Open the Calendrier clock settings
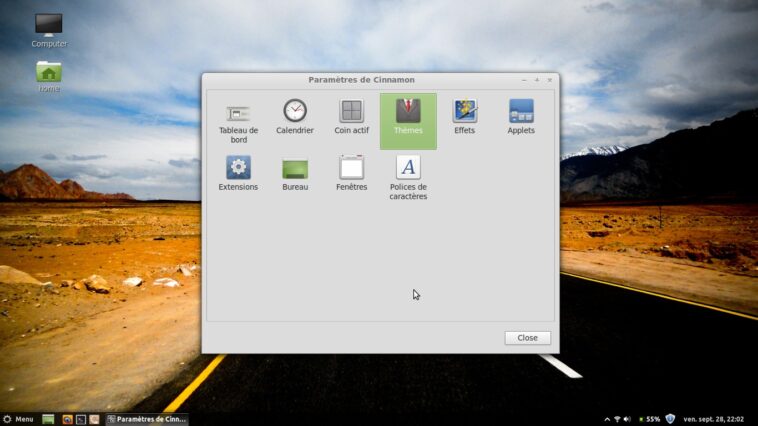This screenshot has height=426, width=758. [x=295, y=117]
